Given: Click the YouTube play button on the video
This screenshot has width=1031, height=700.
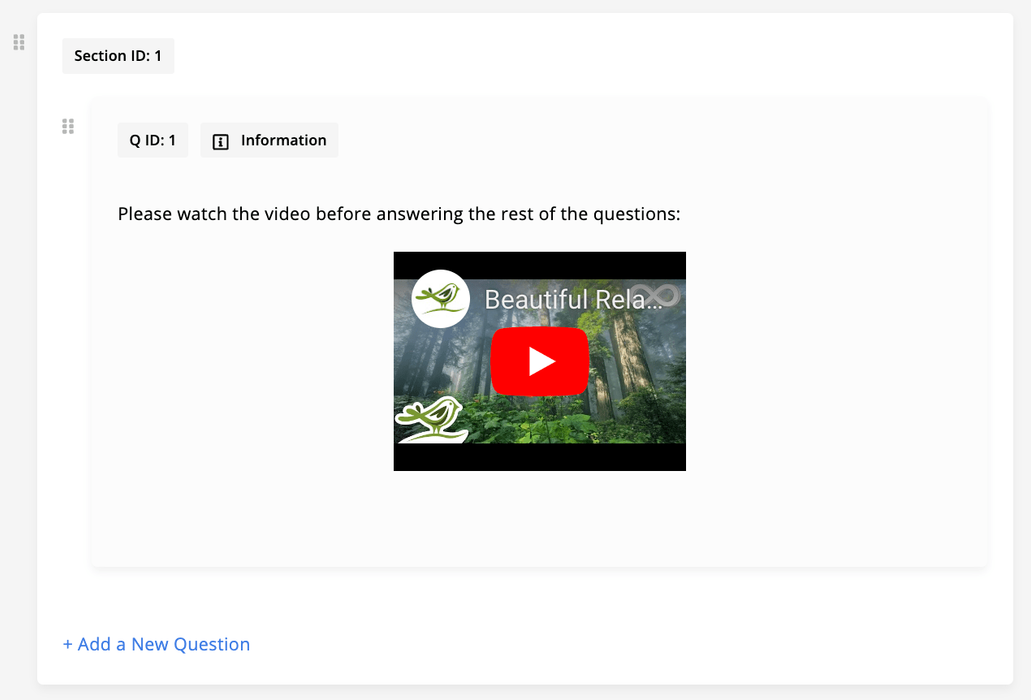Looking at the screenshot, I should tap(539, 361).
